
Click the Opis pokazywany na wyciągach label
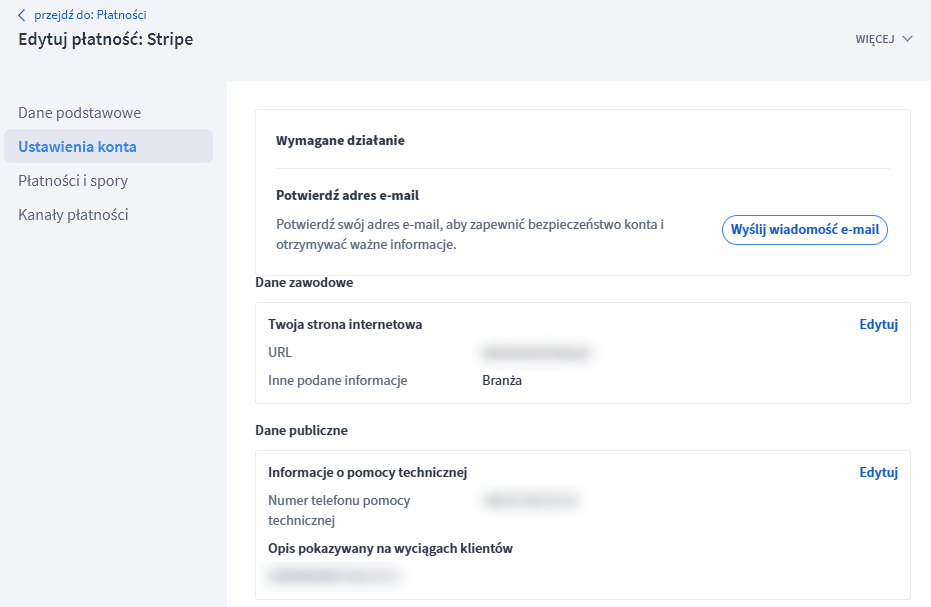[390, 549]
